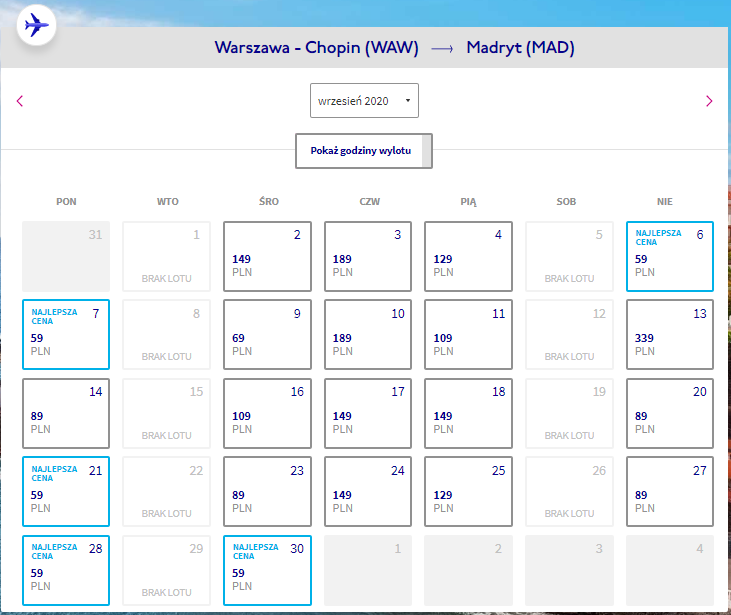The height and width of the screenshot is (615, 731).
Task: Go to the next month with the right arrow
Action: [709, 101]
